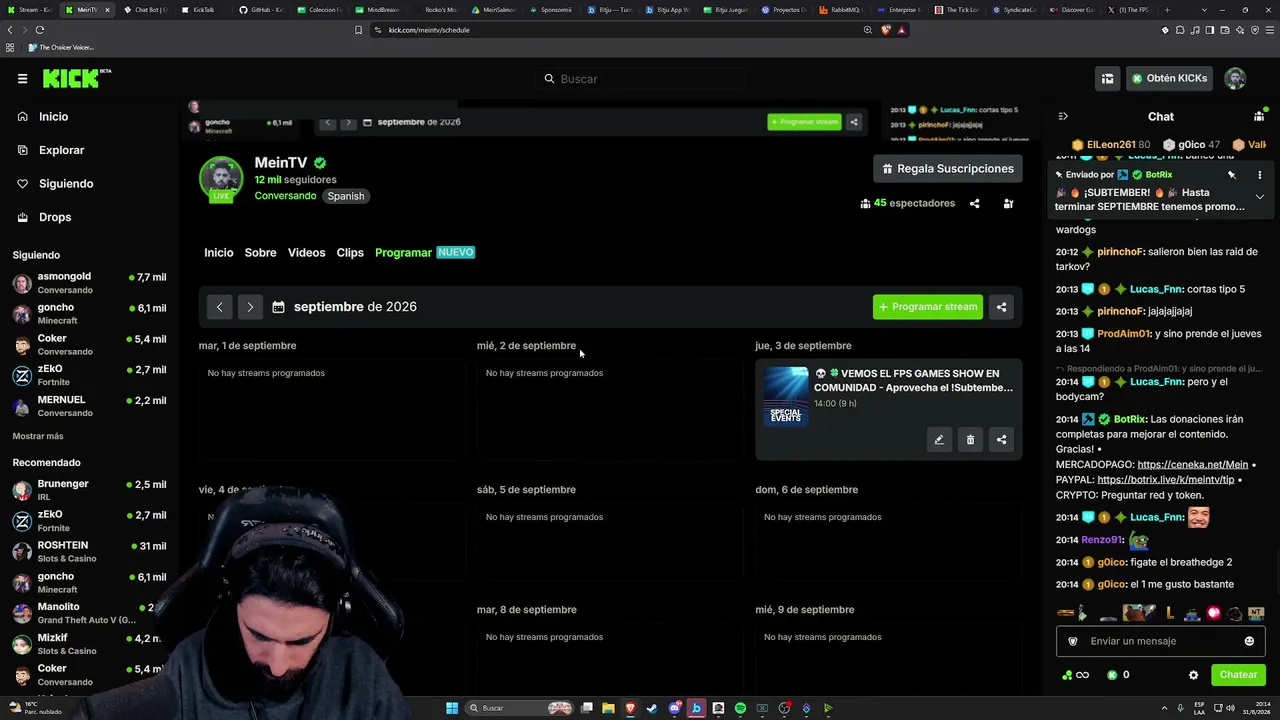Click the Programar stream button
Image resolution: width=1280 pixels, height=720 pixels.
928,307
